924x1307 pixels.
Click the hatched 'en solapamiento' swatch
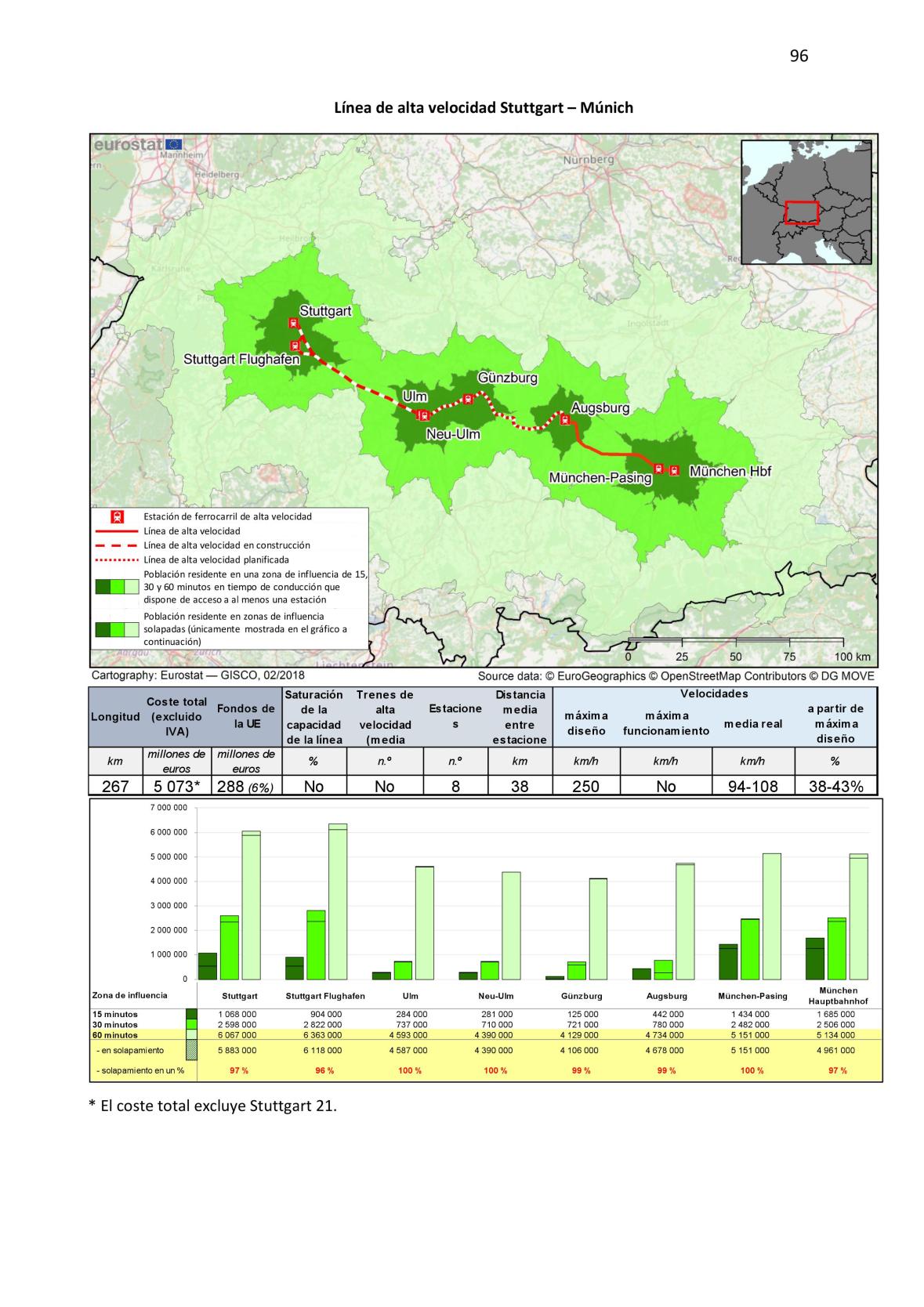click(x=191, y=1050)
